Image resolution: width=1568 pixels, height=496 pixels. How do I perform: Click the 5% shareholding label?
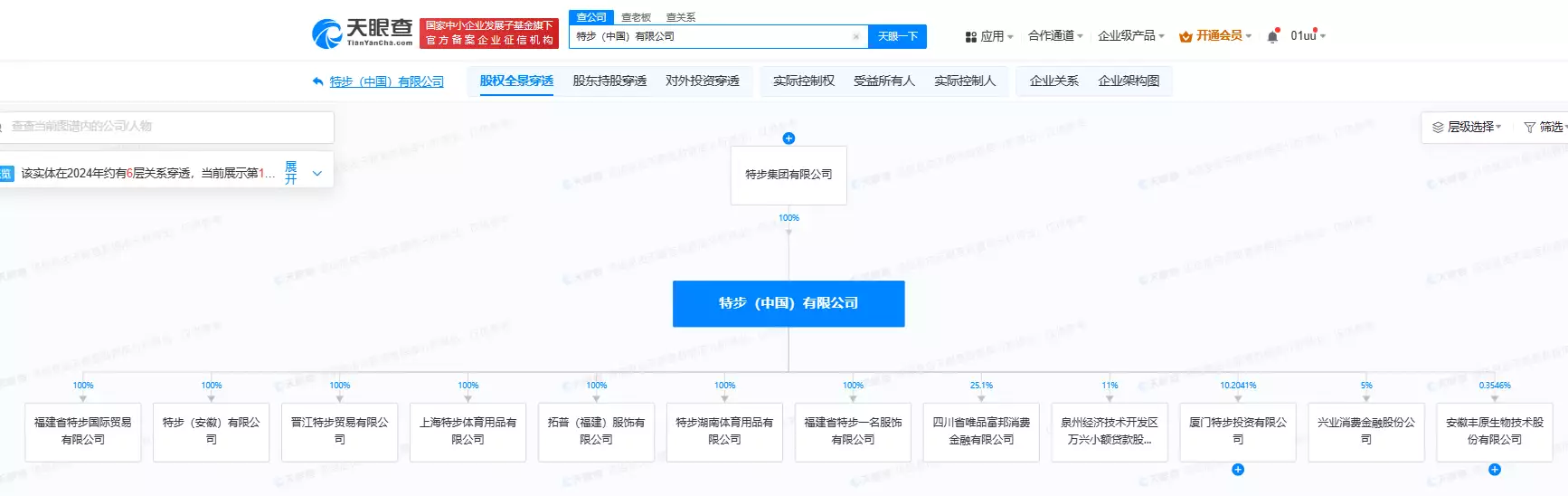(1366, 386)
